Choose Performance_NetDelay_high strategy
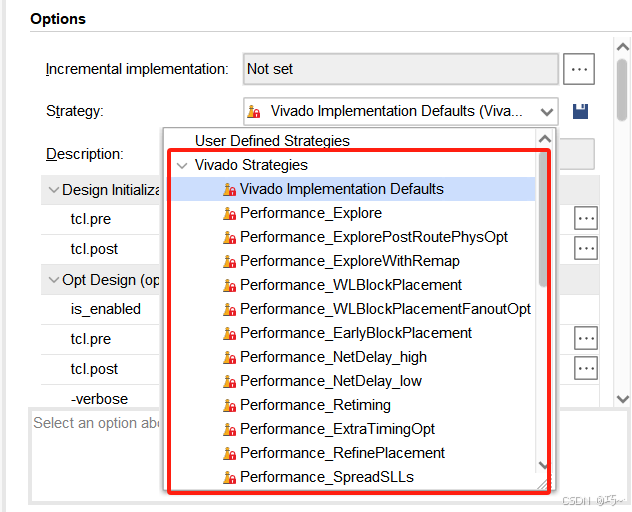 [x=333, y=357]
